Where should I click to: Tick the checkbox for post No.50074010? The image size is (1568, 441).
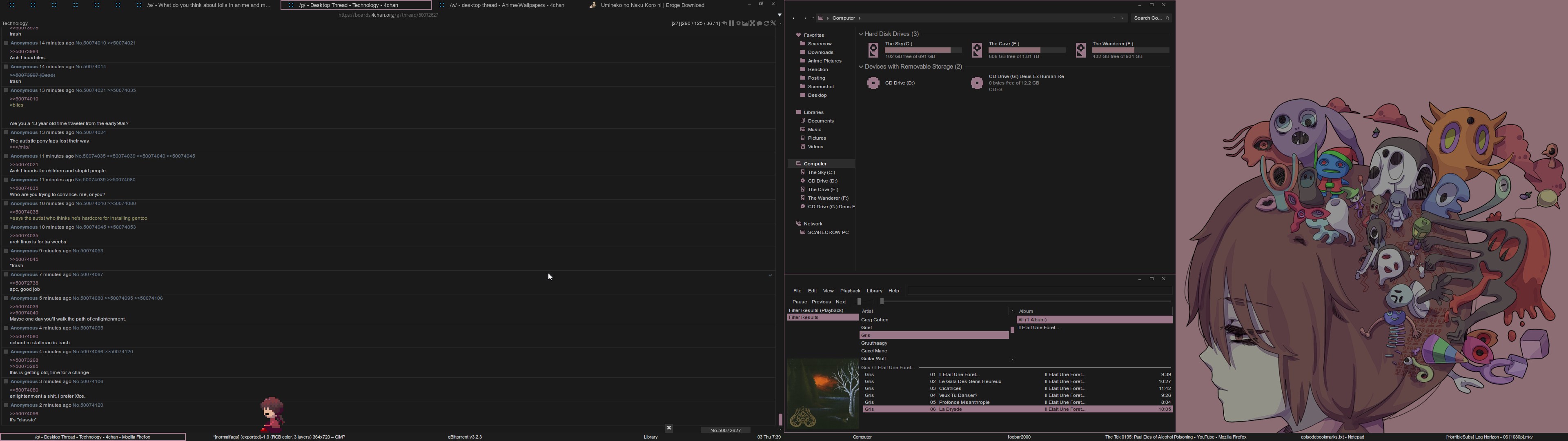pos(6,43)
